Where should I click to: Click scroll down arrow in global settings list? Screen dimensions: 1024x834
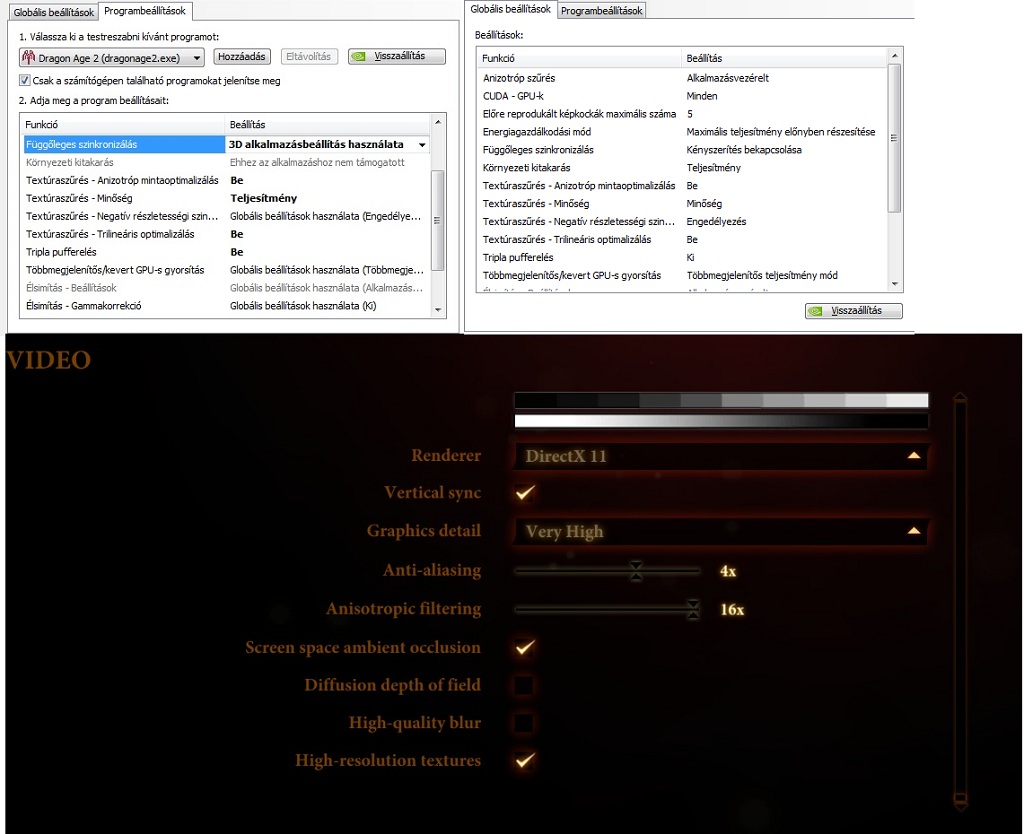pos(895,284)
